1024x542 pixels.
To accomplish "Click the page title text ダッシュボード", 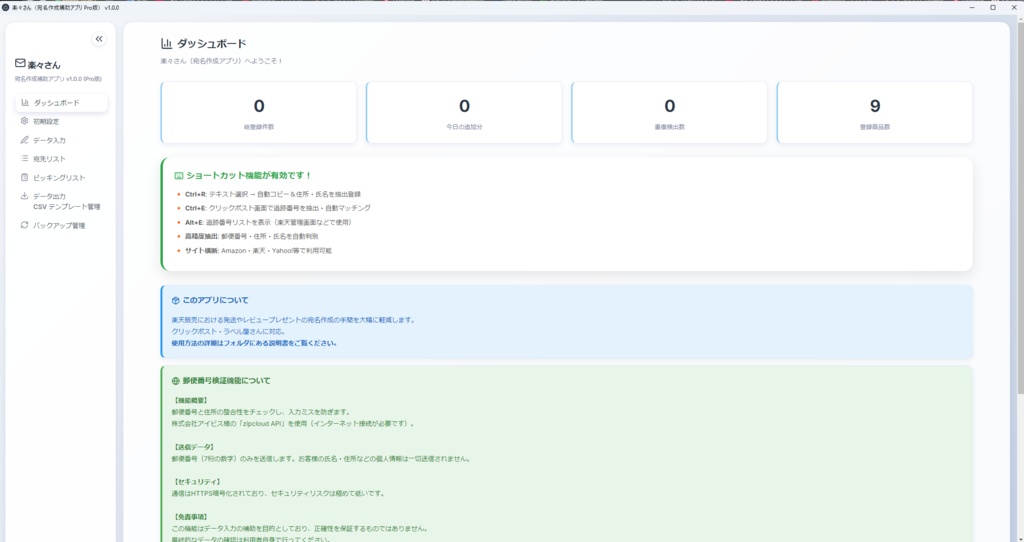I will coord(212,44).
